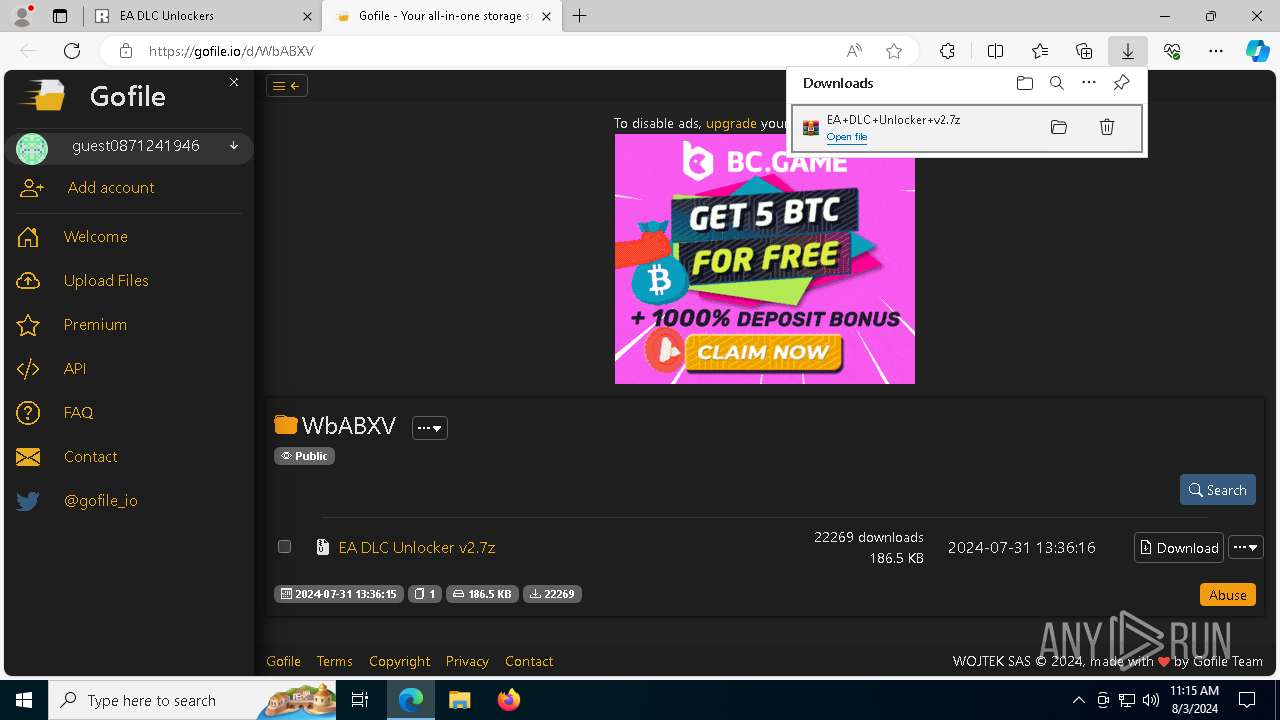Open Welcome page in sidebar
Image resolution: width=1280 pixels, height=720 pixels.
[96, 237]
